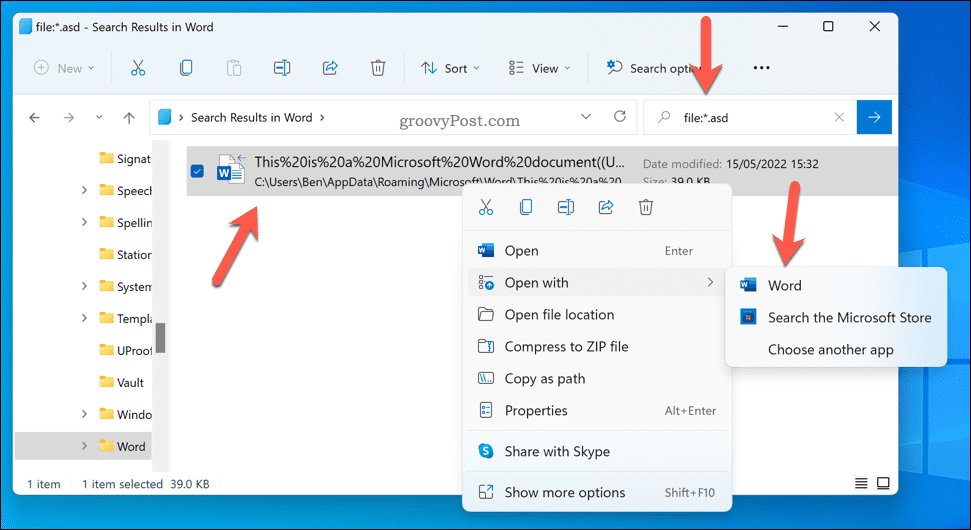Viewport: 971px width, 530px height.
Task: Choose Show more options
Action: 597,492
